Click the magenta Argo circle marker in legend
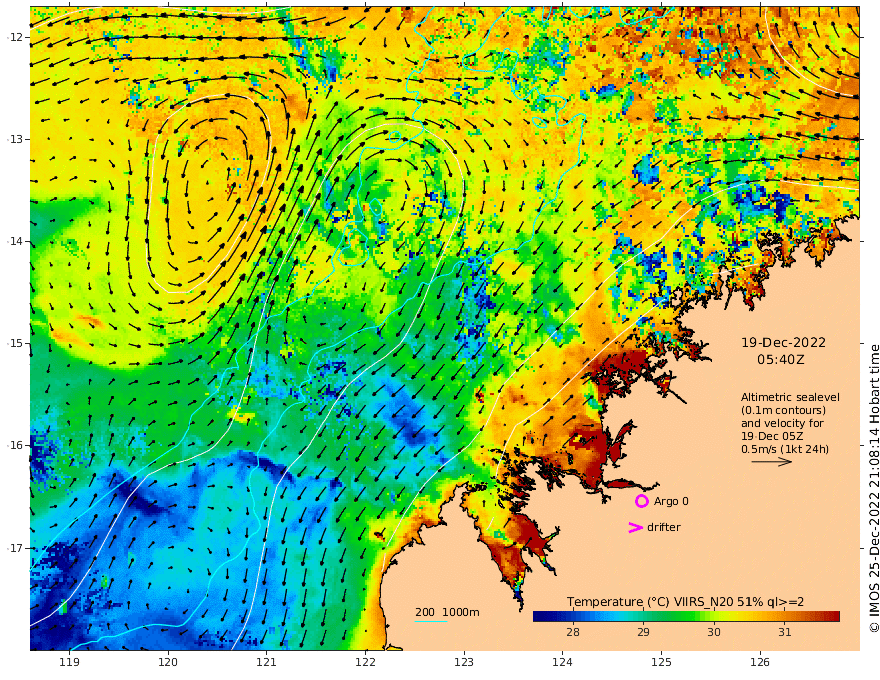Image resolution: width=880 pixels, height=680 pixels. (x=641, y=501)
